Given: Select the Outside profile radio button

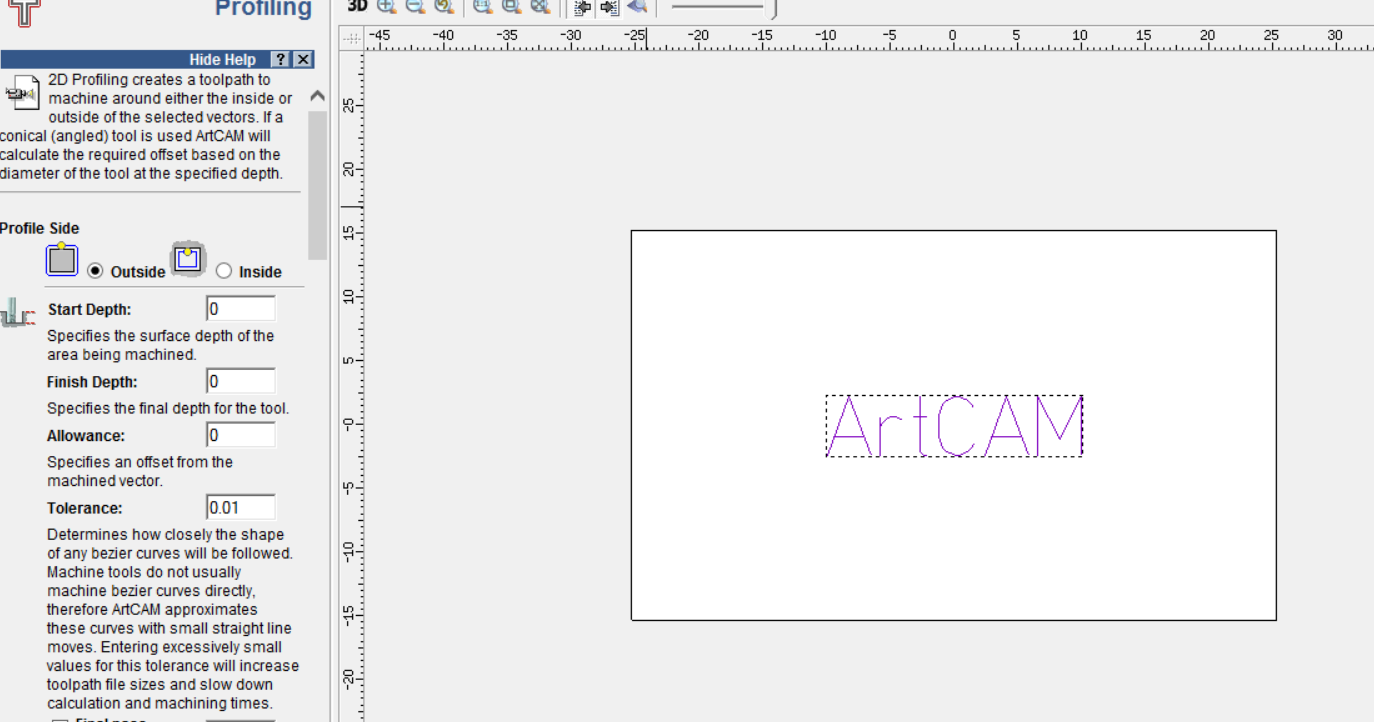Looking at the screenshot, I should (96, 271).
